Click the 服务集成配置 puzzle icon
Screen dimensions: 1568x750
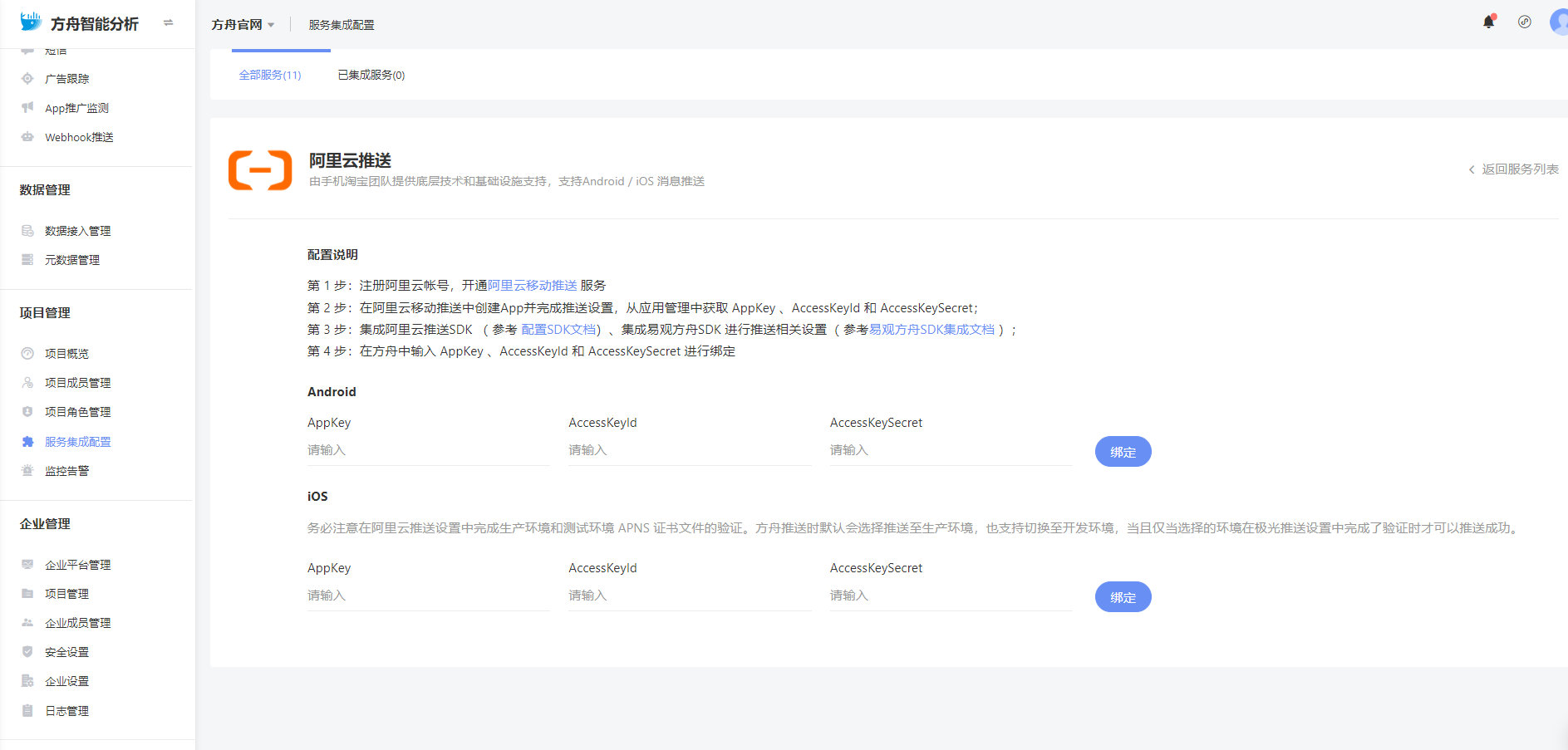point(27,442)
